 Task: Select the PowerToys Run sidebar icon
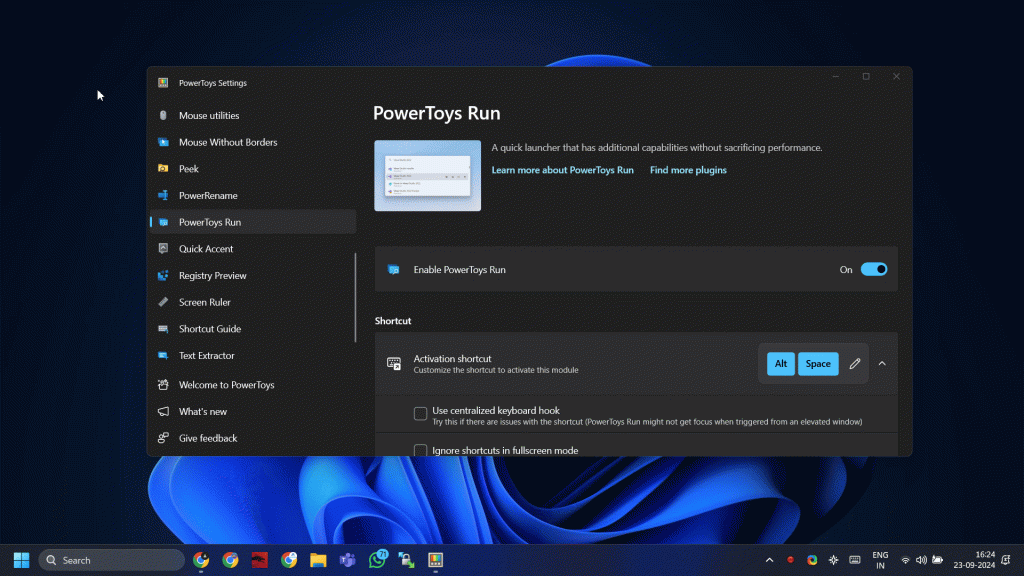click(x=163, y=221)
